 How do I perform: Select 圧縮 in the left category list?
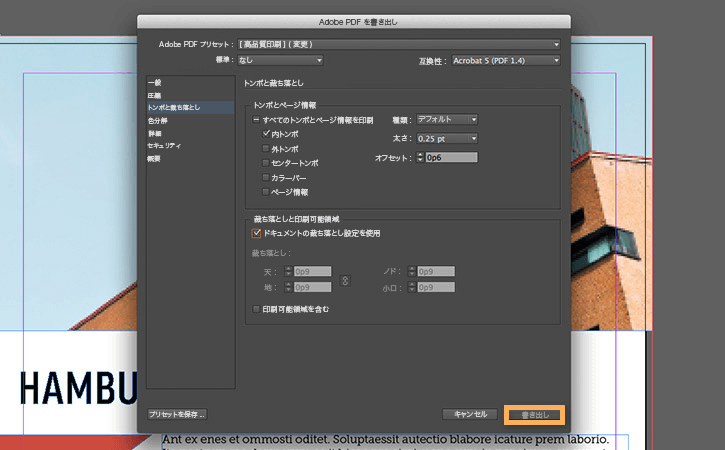190,95
